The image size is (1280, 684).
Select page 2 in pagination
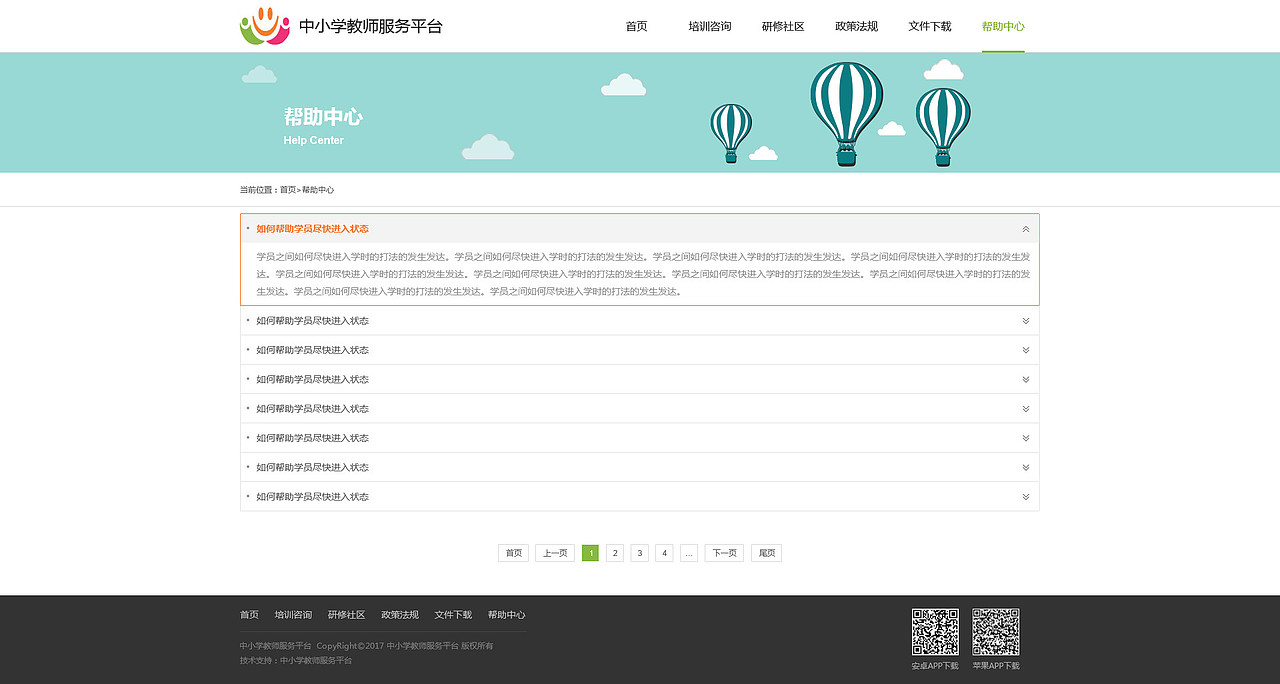coord(614,552)
